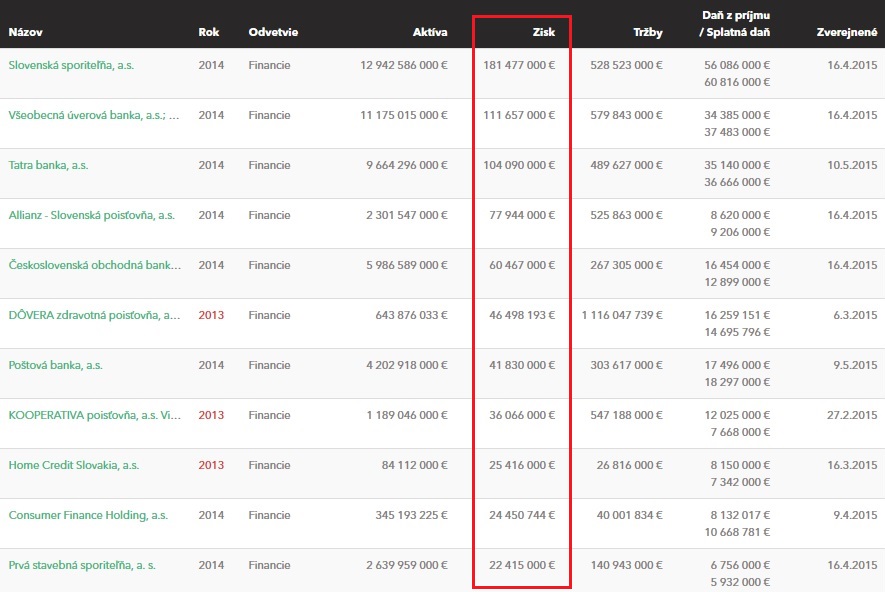This screenshot has height=592, width=885.
Task: Select profit value 41 830 000 €
Action: coord(522,365)
